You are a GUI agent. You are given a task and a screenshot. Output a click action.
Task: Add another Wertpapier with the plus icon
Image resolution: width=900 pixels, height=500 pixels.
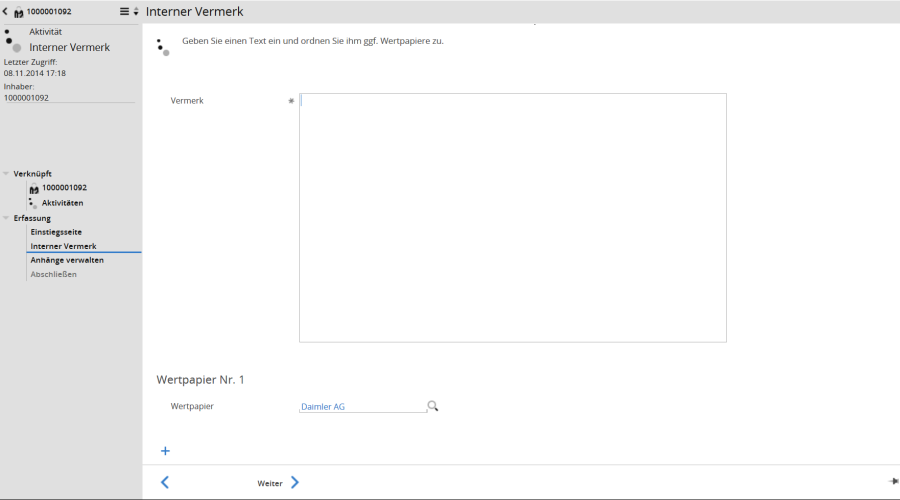click(x=165, y=451)
